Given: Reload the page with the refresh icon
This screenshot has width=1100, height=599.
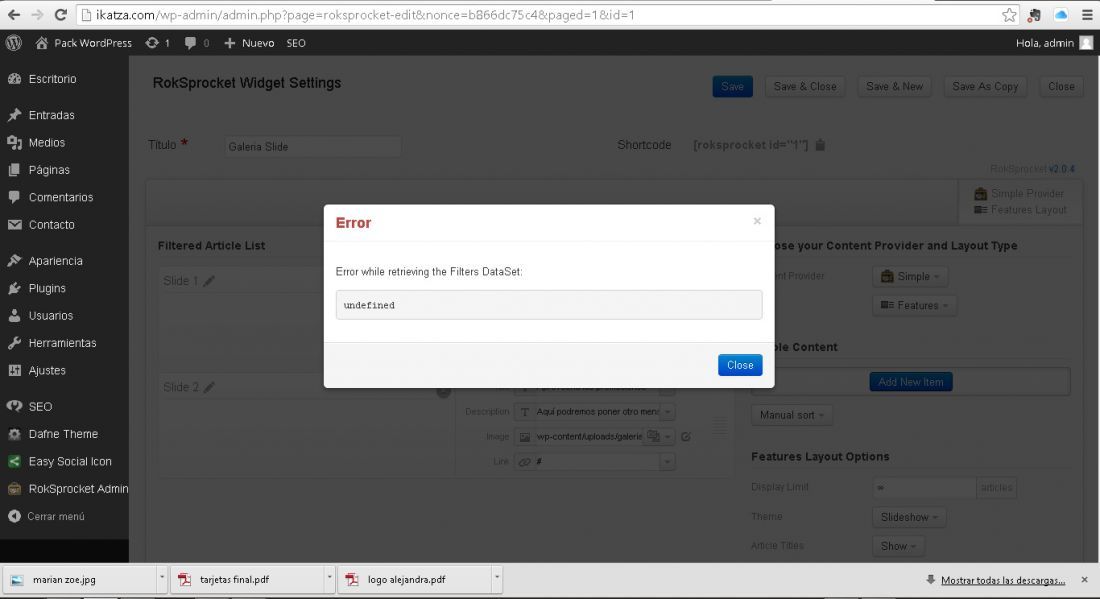Looking at the screenshot, I should click(61, 15).
